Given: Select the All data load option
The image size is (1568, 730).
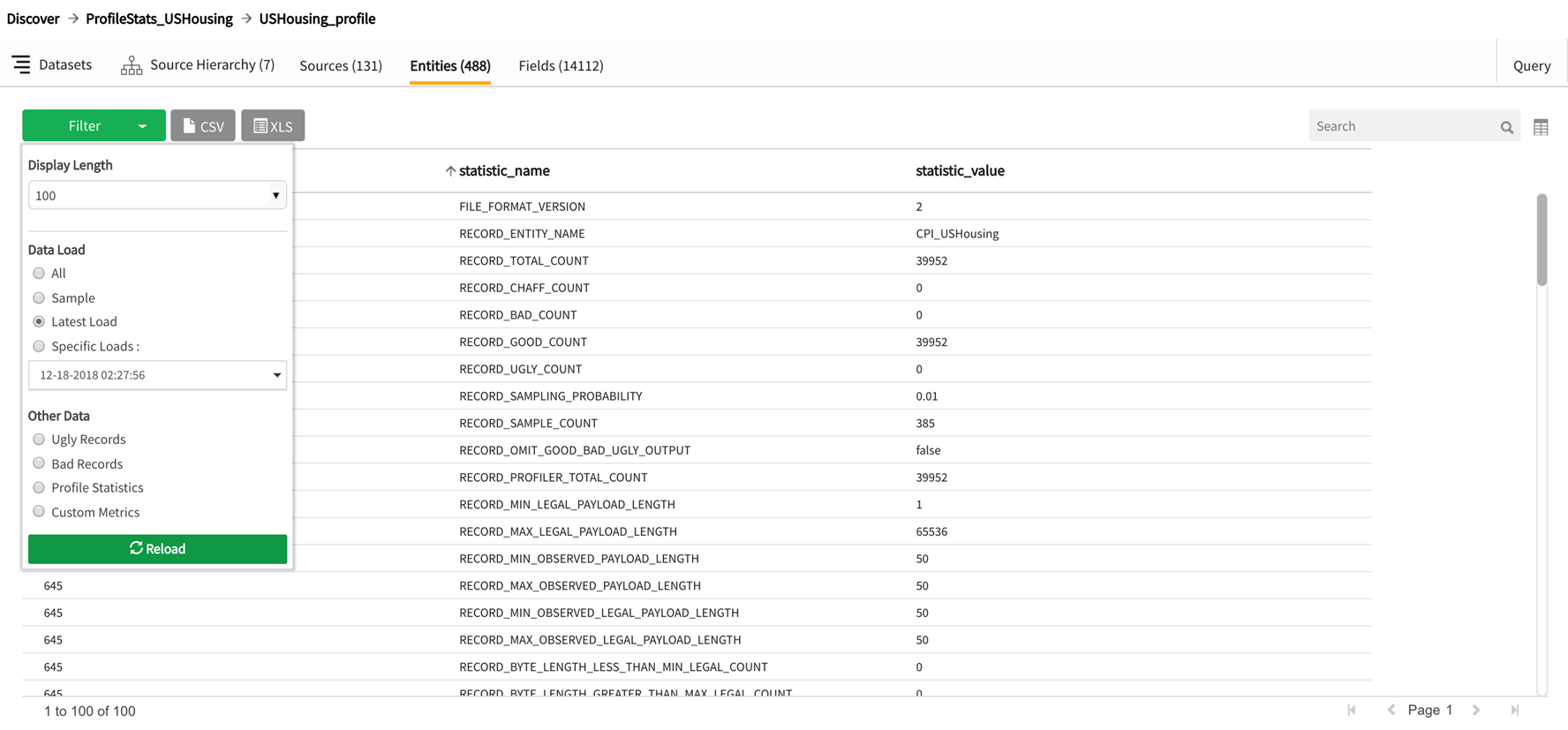Looking at the screenshot, I should click(39, 274).
